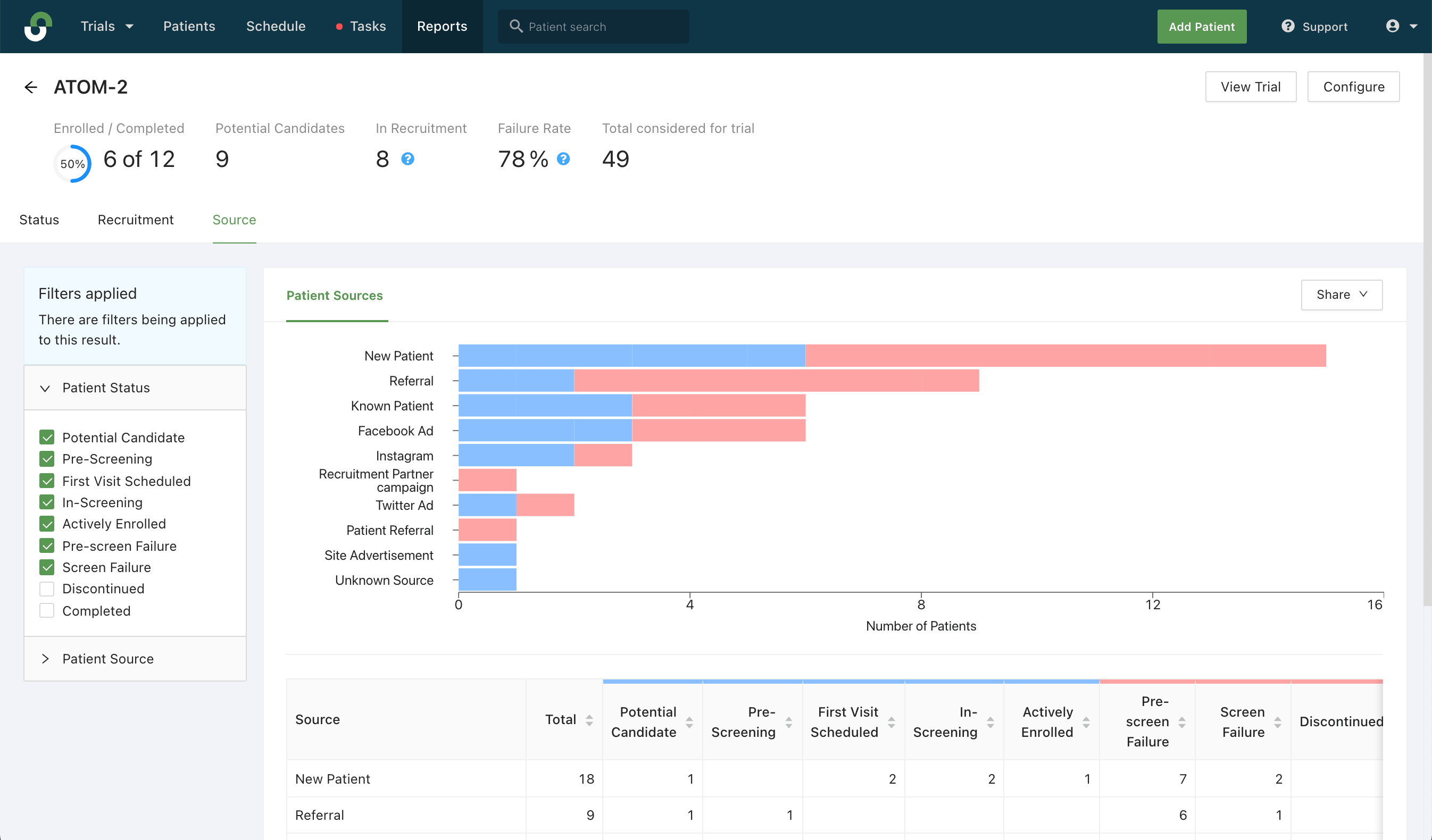Image resolution: width=1432 pixels, height=840 pixels.
Task: Switch to the Recruitment tab
Action: pos(136,220)
